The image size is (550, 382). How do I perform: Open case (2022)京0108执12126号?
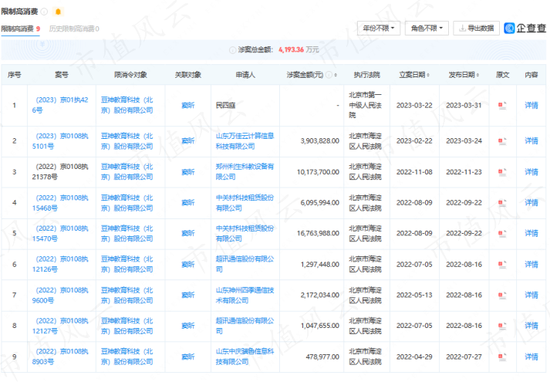coord(60,264)
